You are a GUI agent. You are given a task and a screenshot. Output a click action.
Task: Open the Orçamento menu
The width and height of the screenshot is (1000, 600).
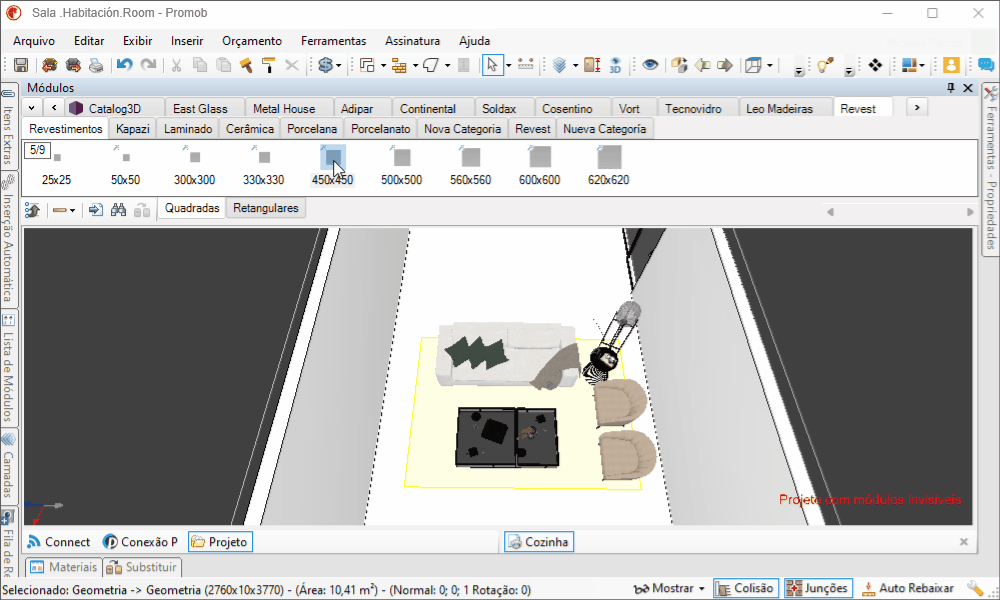tap(252, 41)
